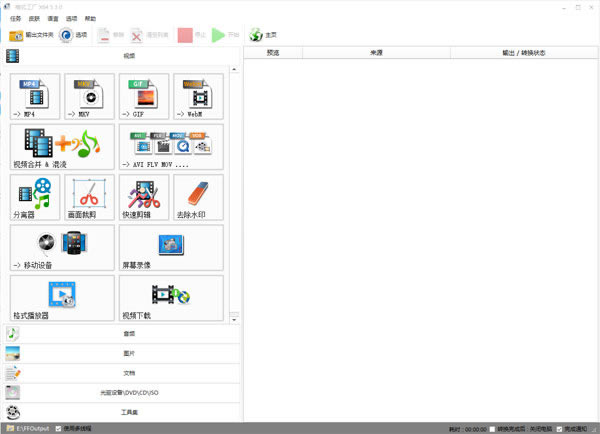Open the crop tool (画面裁剪)

point(89,197)
